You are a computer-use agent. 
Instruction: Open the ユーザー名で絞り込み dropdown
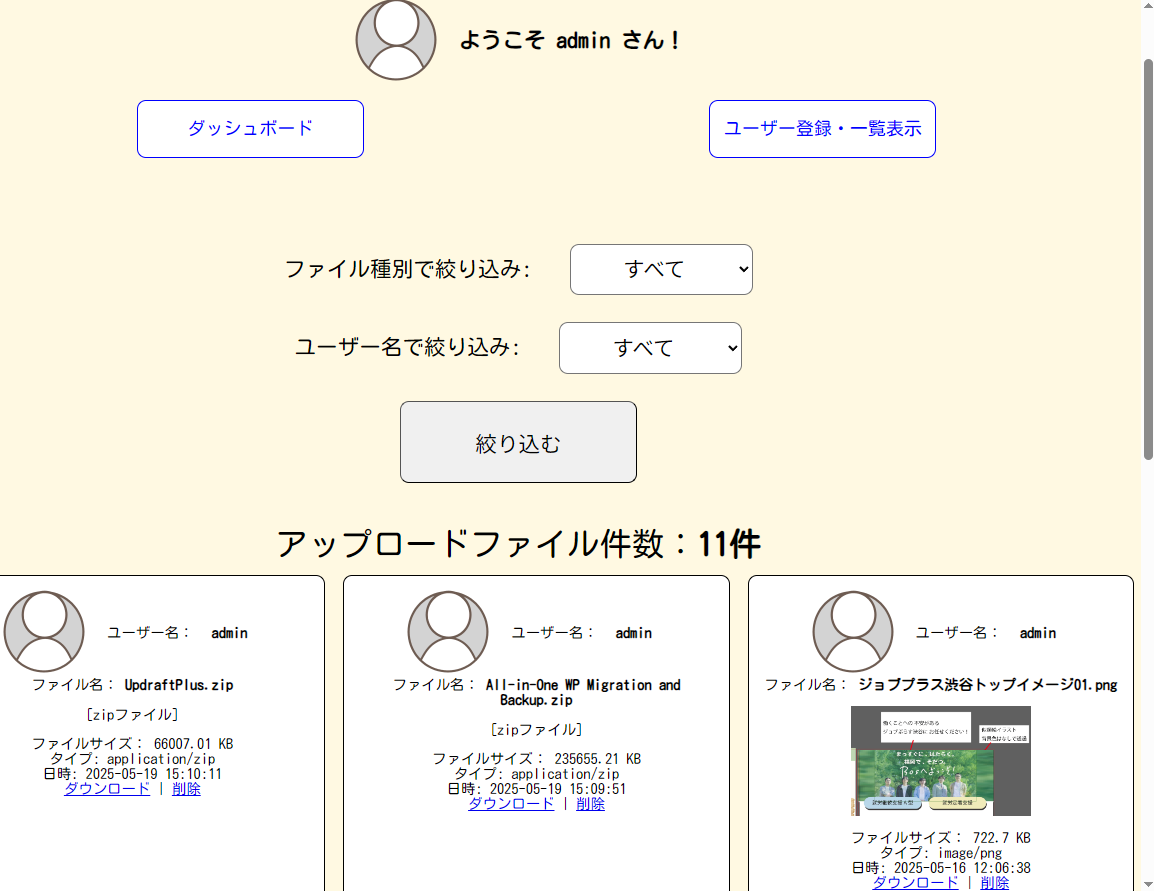[650, 348]
